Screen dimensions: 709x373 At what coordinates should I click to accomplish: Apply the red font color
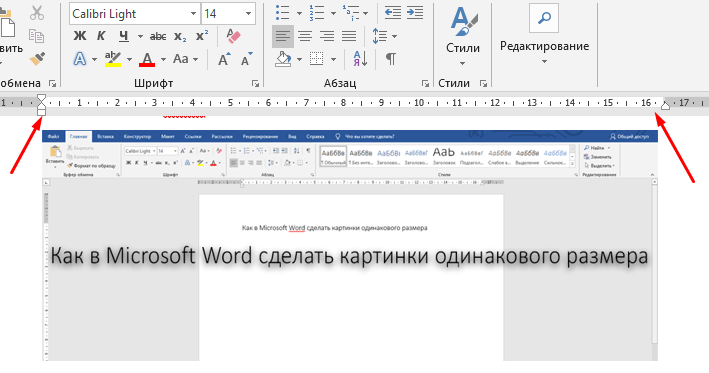[147, 59]
